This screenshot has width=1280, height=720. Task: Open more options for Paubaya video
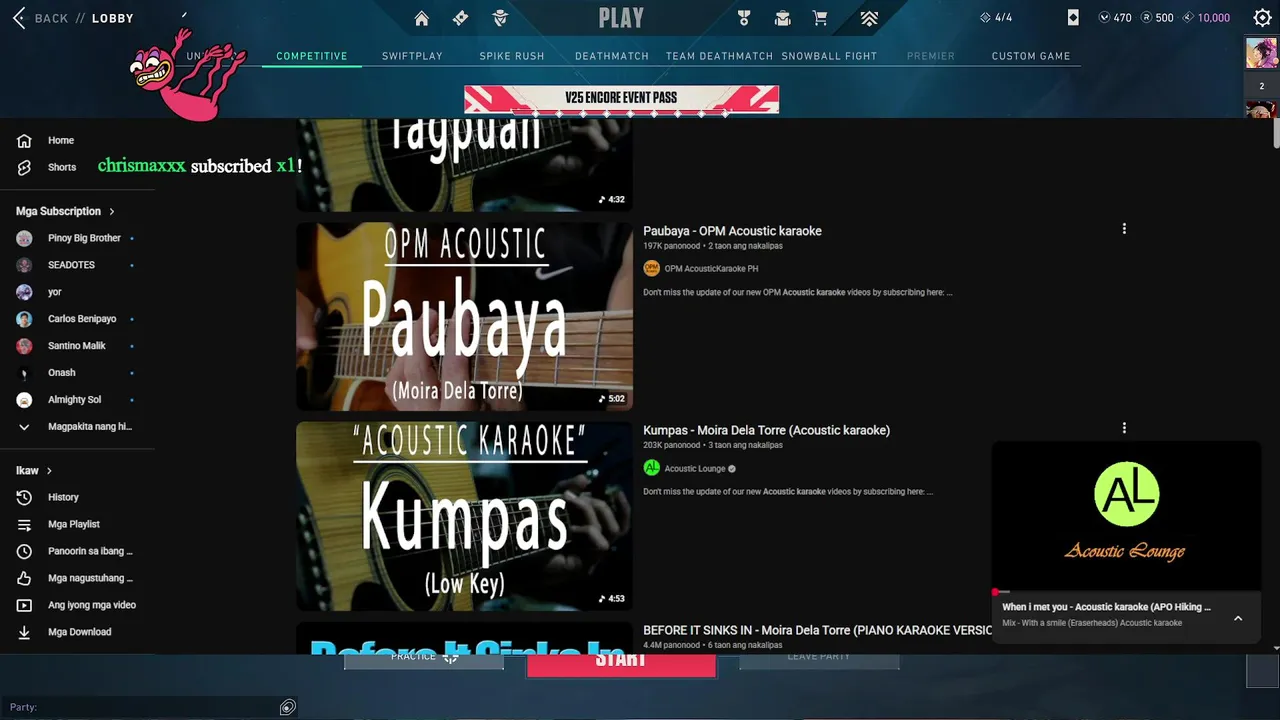(1124, 229)
